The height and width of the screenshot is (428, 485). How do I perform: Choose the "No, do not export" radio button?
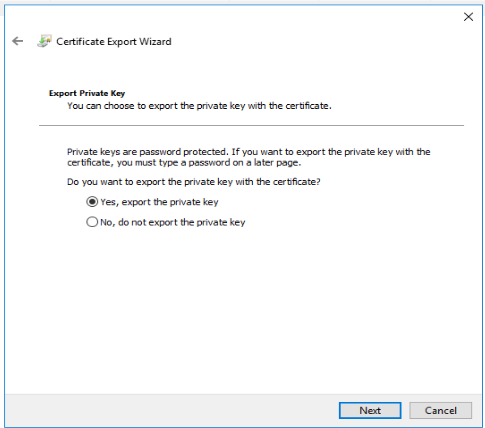[92, 222]
